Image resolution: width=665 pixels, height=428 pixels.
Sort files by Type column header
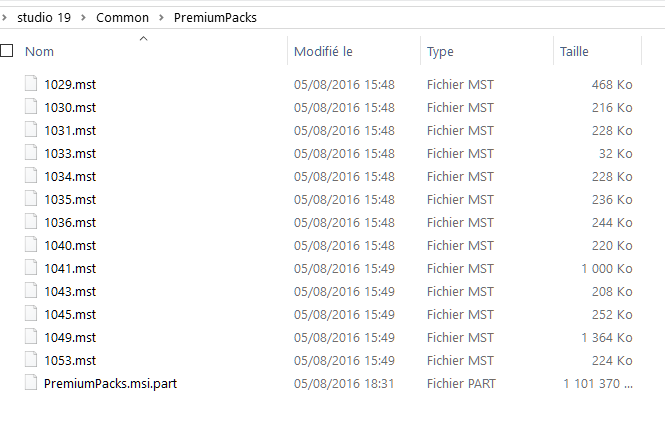pyautogui.click(x=440, y=51)
